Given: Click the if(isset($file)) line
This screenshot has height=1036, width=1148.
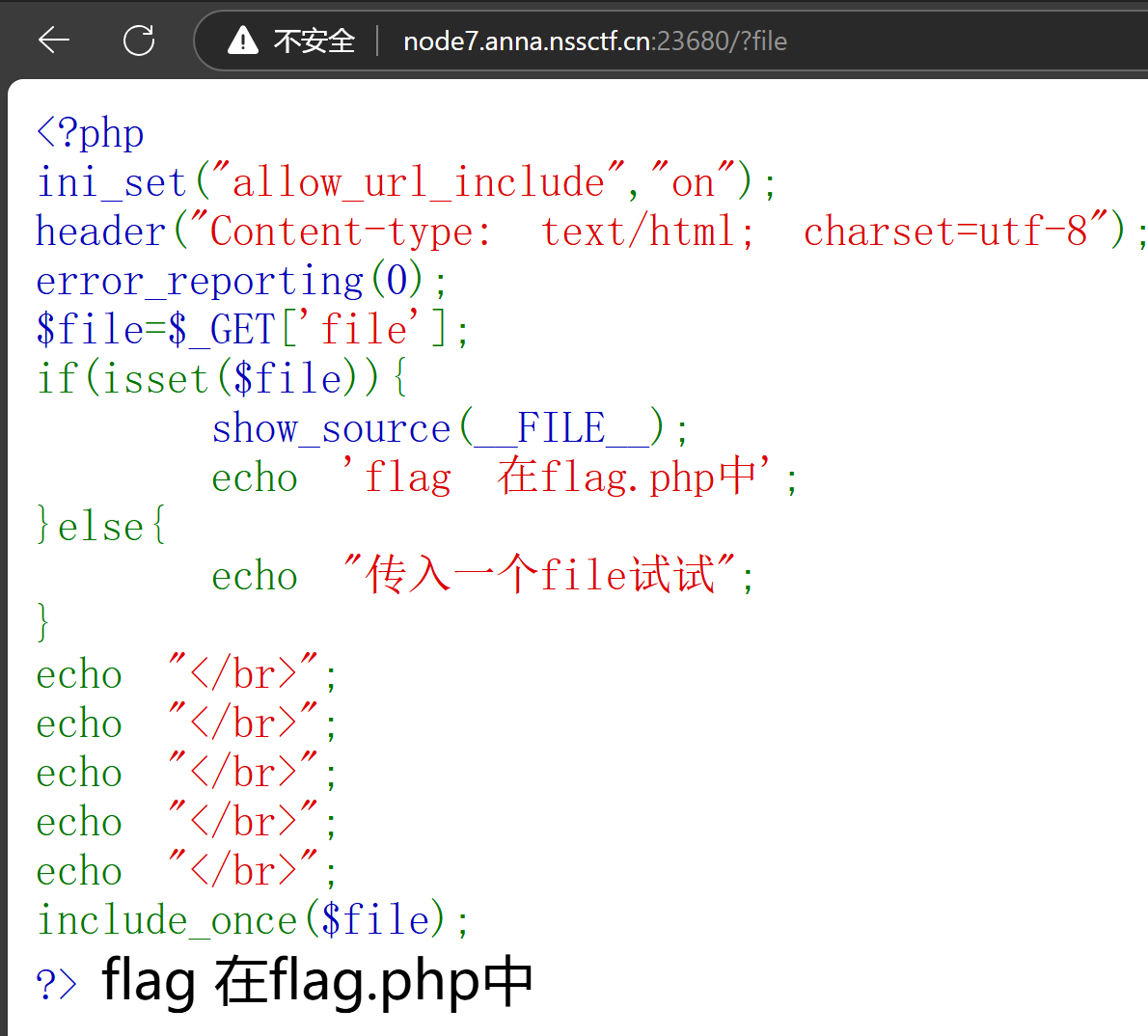Looking at the screenshot, I should [x=222, y=378].
